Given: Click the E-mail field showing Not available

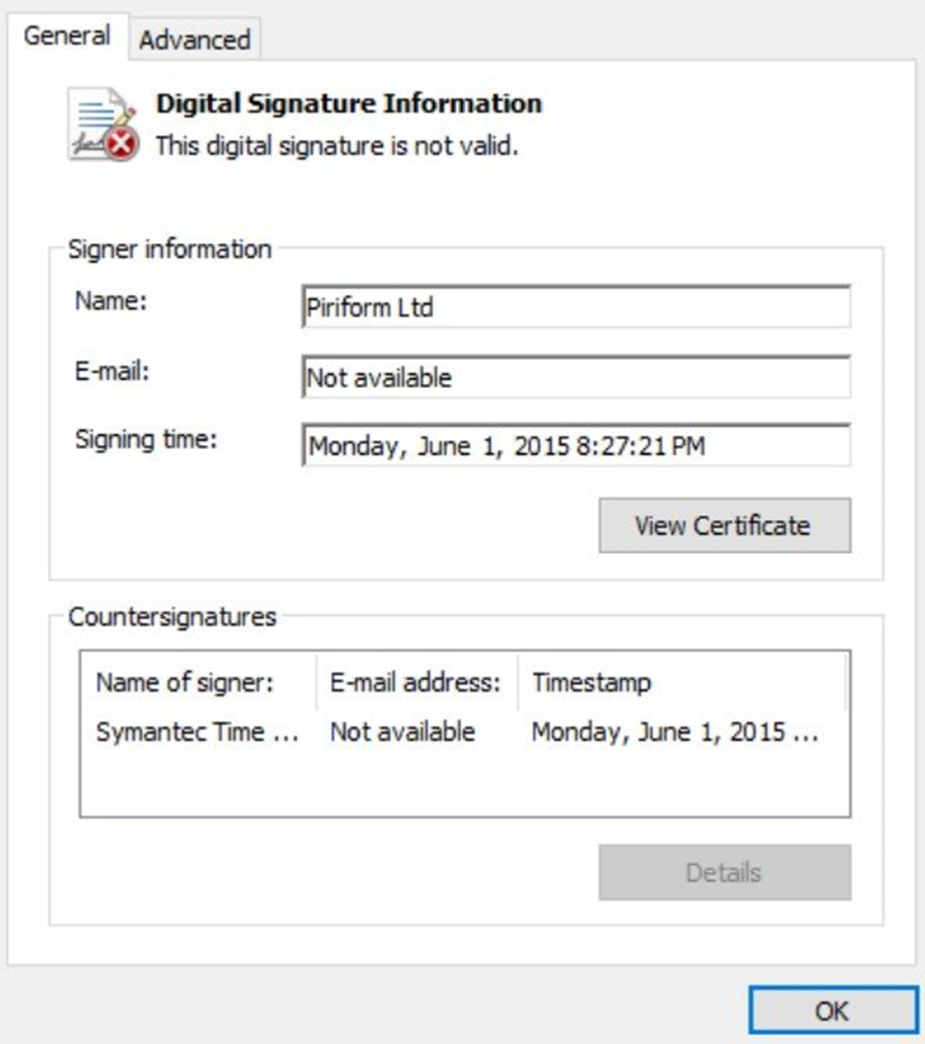Looking at the screenshot, I should [576, 377].
